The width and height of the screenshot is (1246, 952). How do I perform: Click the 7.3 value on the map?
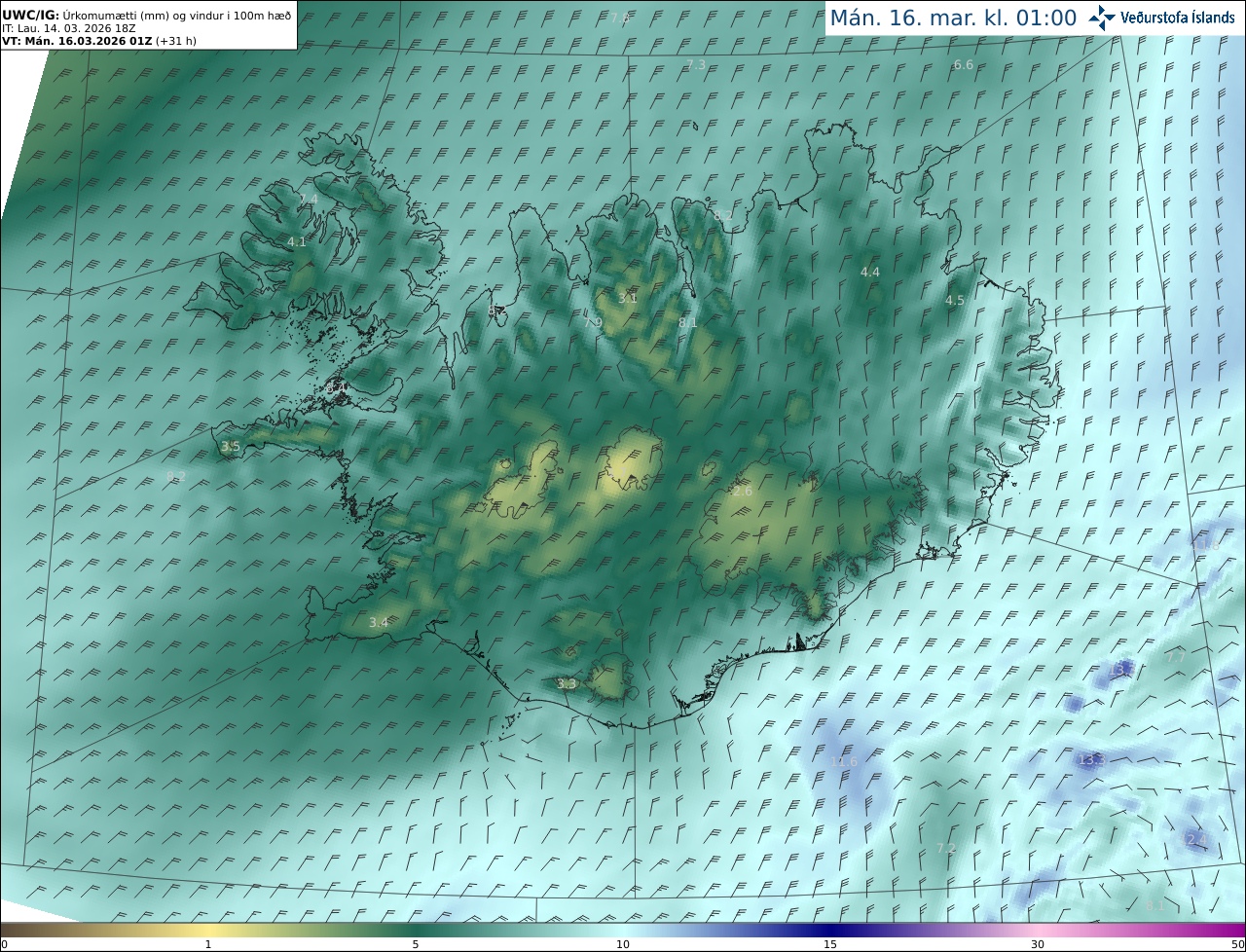(x=696, y=64)
